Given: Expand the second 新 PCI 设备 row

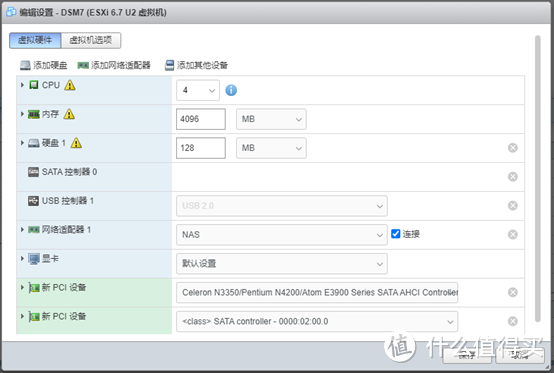Looking at the screenshot, I should pos(22,316).
